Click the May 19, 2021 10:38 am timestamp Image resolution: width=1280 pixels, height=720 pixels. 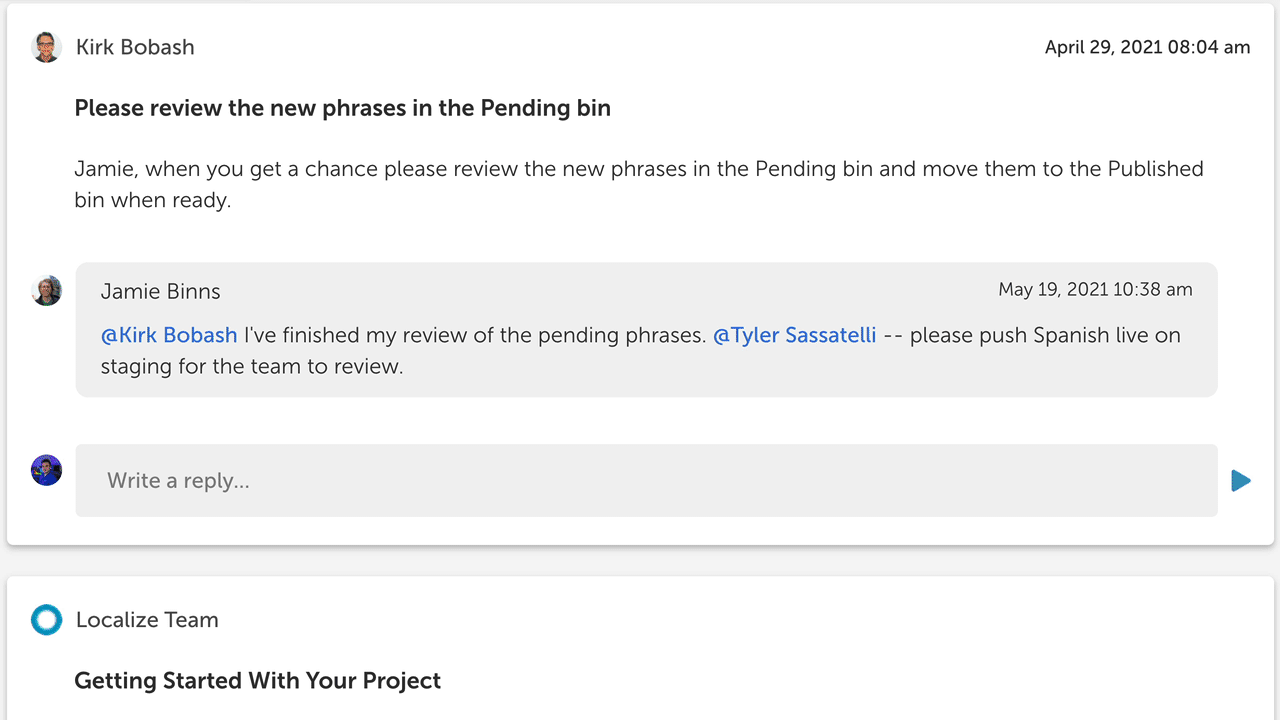(x=1095, y=290)
